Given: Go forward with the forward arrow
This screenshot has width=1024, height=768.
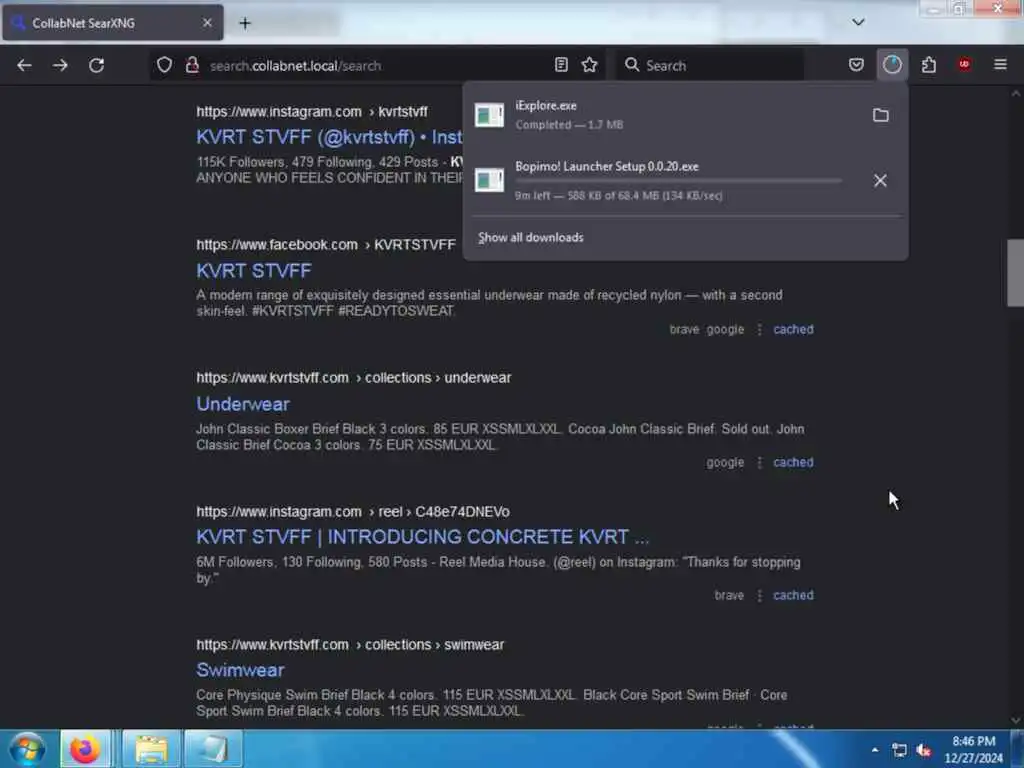Looking at the screenshot, I should click(x=60, y=65).
